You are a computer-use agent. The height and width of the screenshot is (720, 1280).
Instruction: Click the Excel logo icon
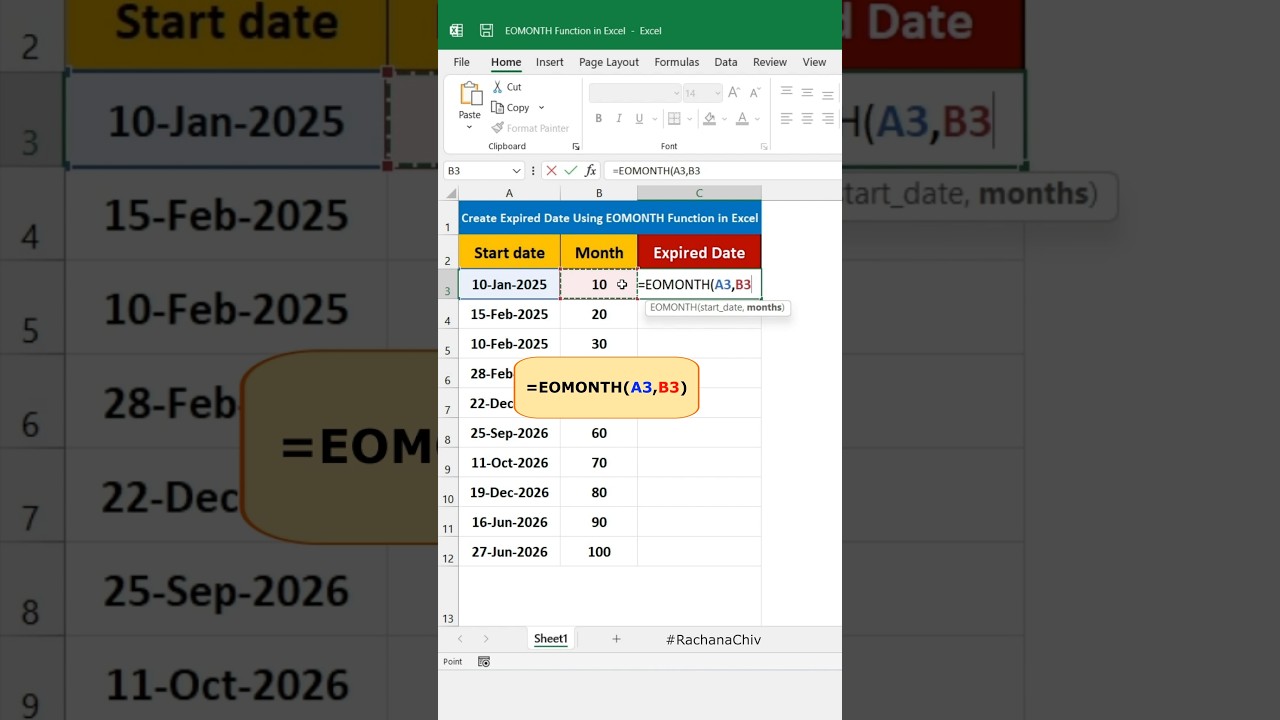click(456, 31)
